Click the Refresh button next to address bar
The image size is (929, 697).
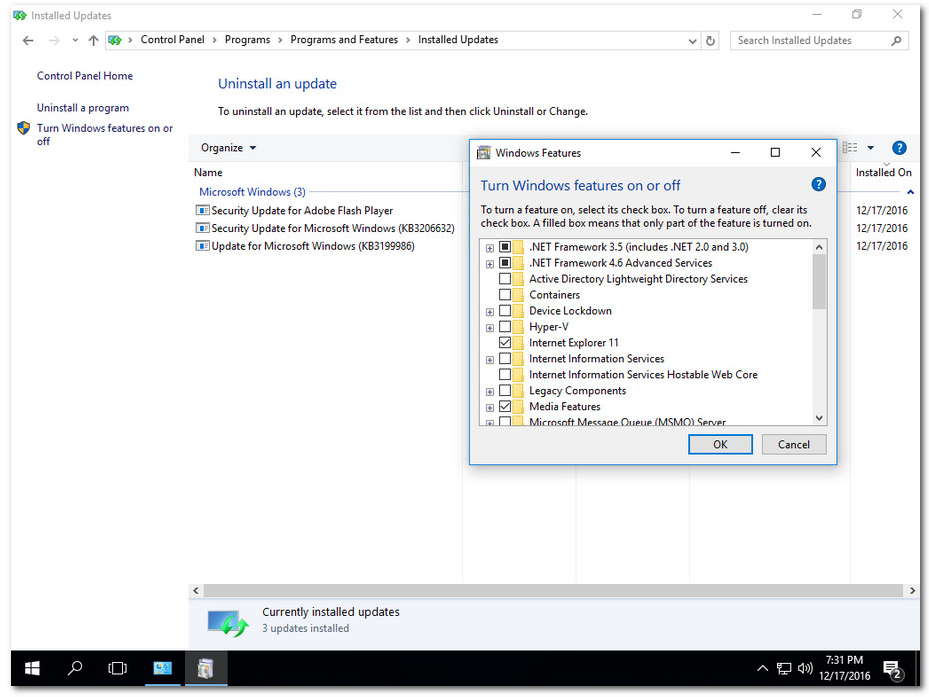(x=710, y=40)
